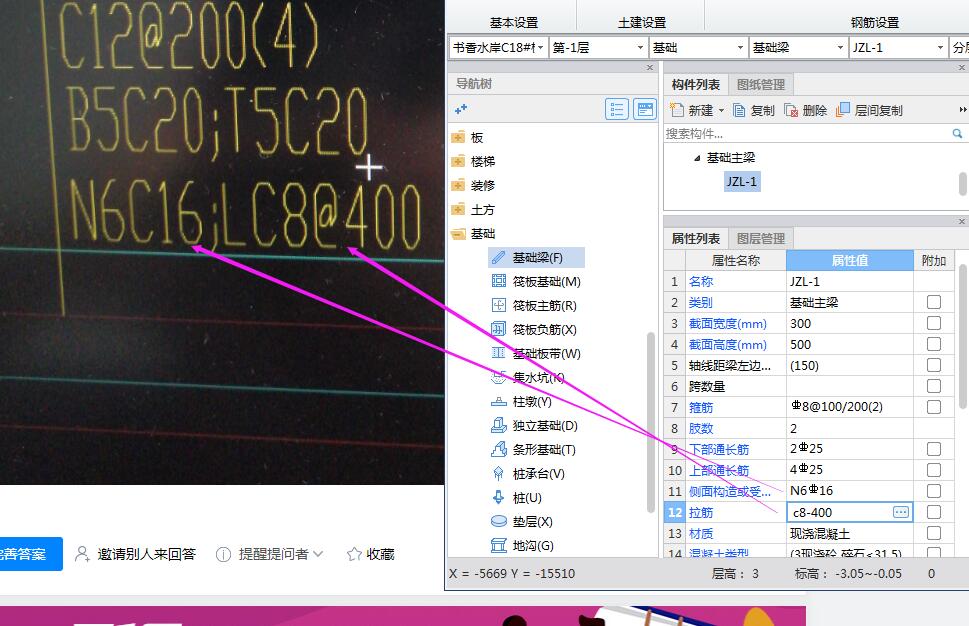The width and height of the screenshot is (969, 626).
Task: Open the 构件列表 tab
Action: tap(695, 85)
